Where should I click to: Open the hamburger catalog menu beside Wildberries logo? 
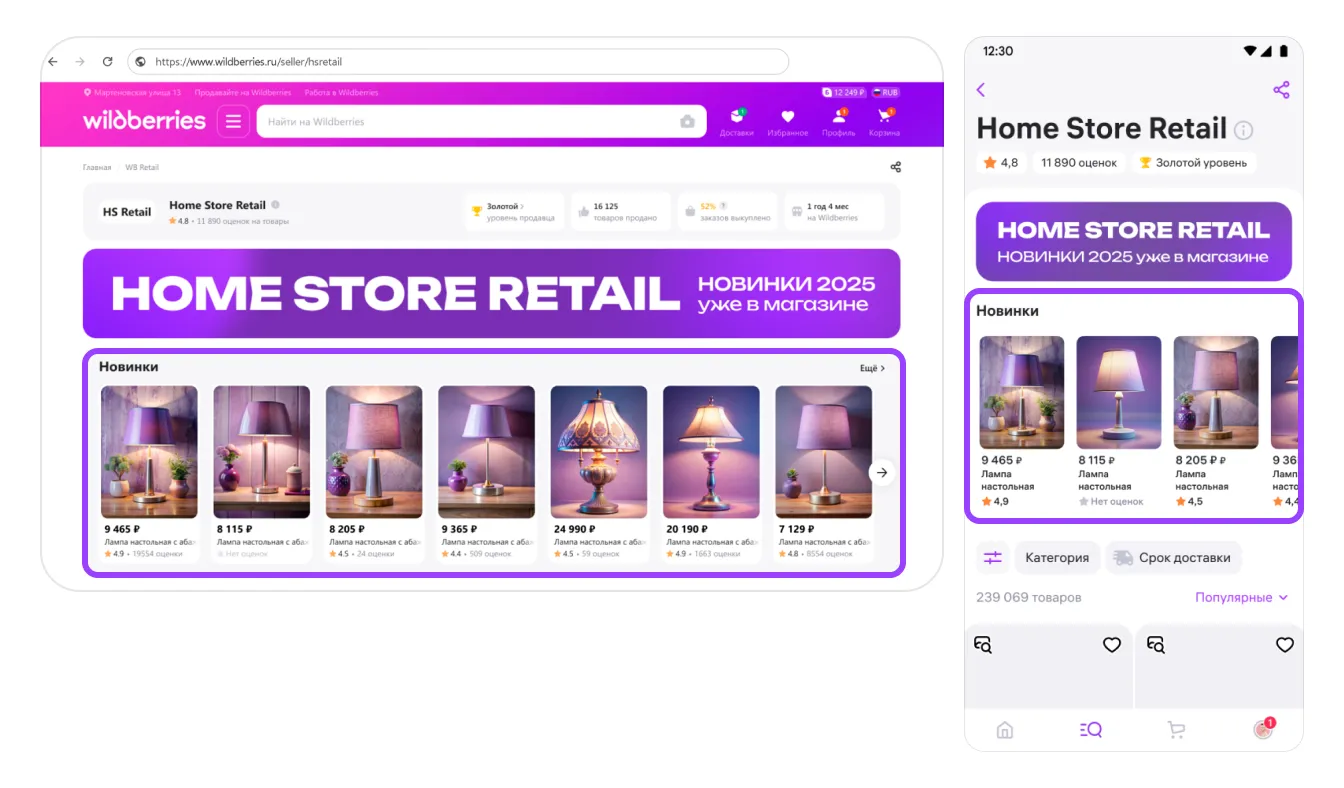[233, 122]
